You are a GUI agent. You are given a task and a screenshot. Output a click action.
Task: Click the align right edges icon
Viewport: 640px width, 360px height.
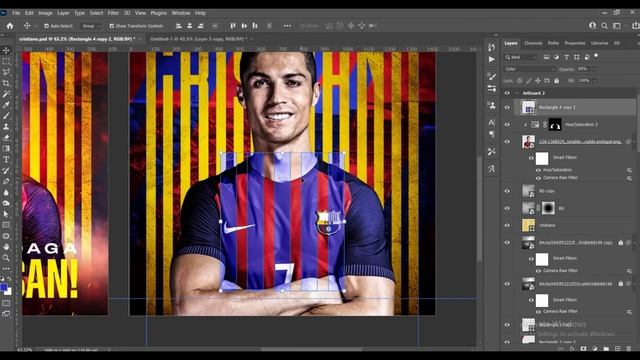pyautogui.click(x=200, y=26)
